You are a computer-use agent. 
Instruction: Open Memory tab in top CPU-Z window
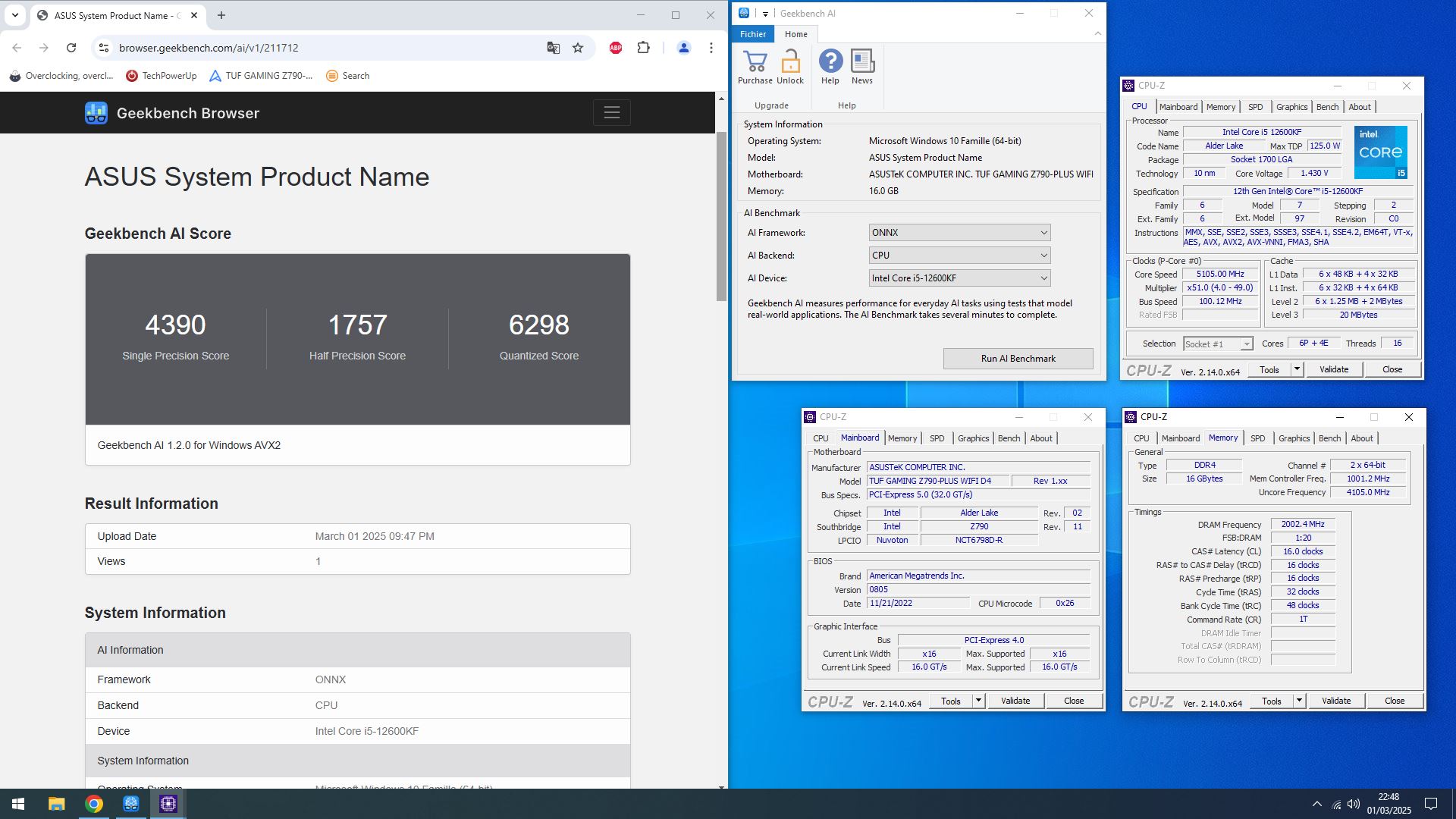click(1221, 107)
